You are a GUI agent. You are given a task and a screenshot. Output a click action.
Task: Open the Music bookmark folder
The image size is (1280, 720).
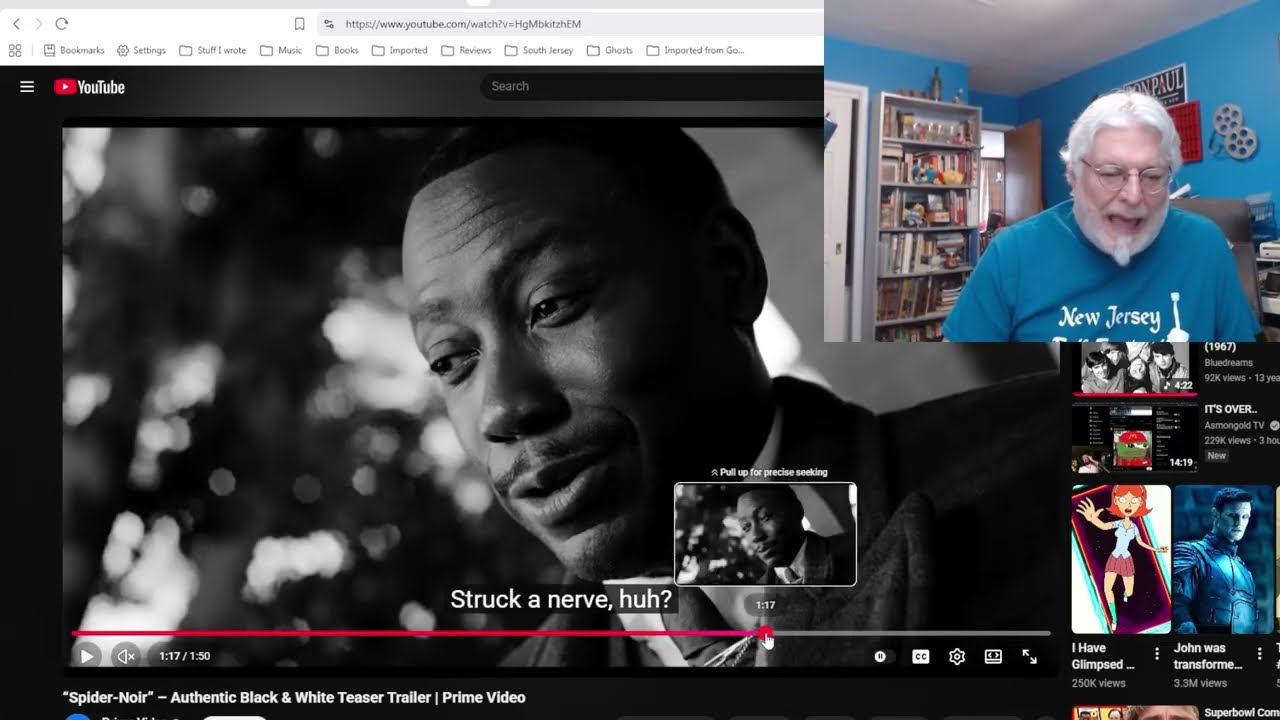click(281, 50)
